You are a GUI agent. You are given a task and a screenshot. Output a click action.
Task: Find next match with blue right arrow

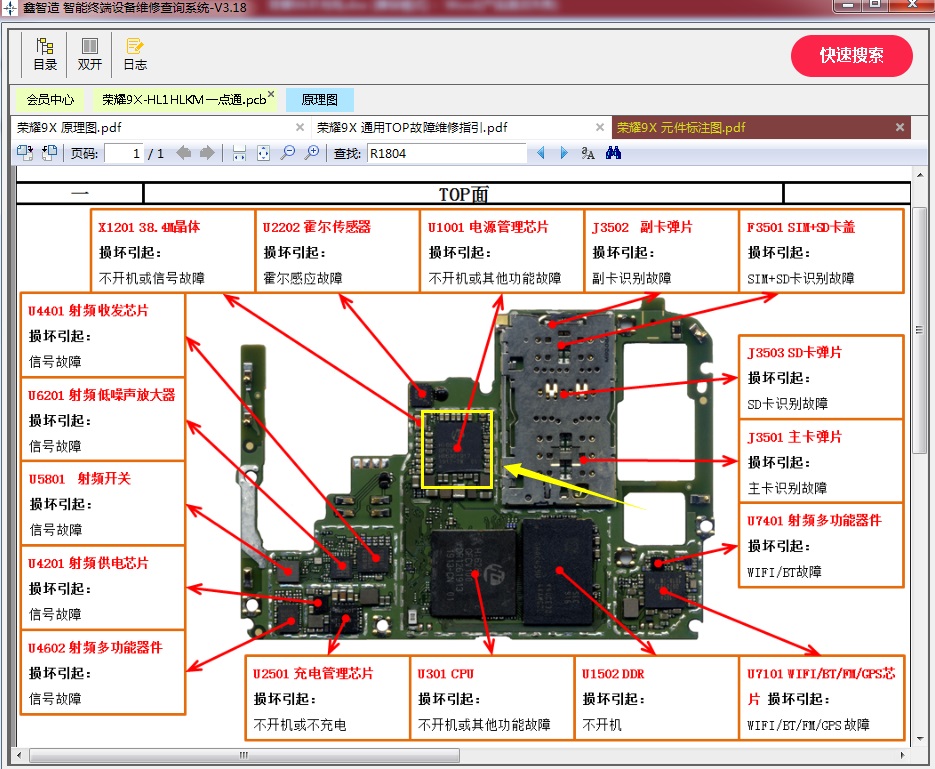coord(564,153)
